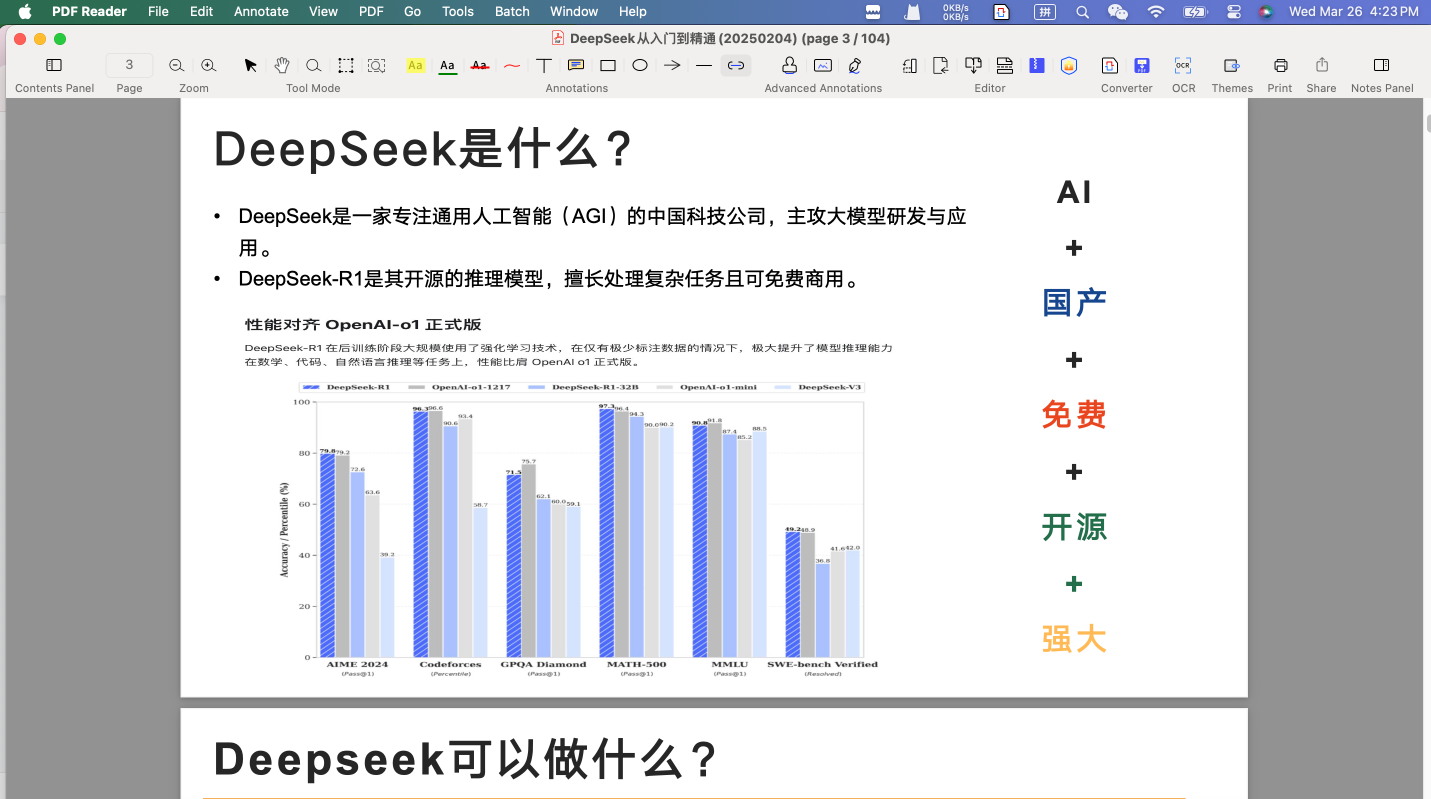Screen dimensions: 1431x799
Task: Click the page rotate/replace editor icon
Action: click(941, 65)
